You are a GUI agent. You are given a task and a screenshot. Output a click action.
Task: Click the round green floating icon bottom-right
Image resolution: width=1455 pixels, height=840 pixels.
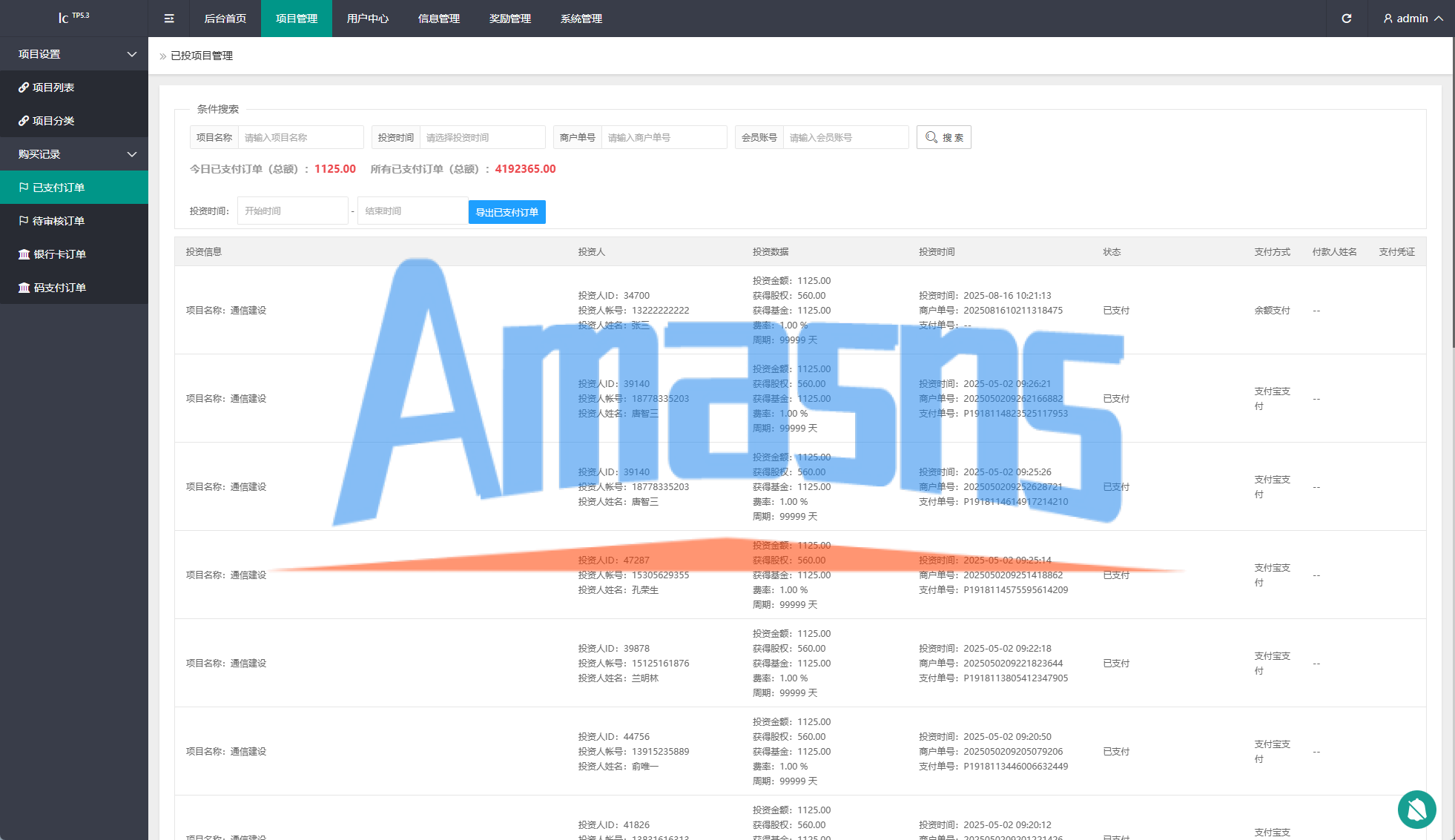point(1416,809)
